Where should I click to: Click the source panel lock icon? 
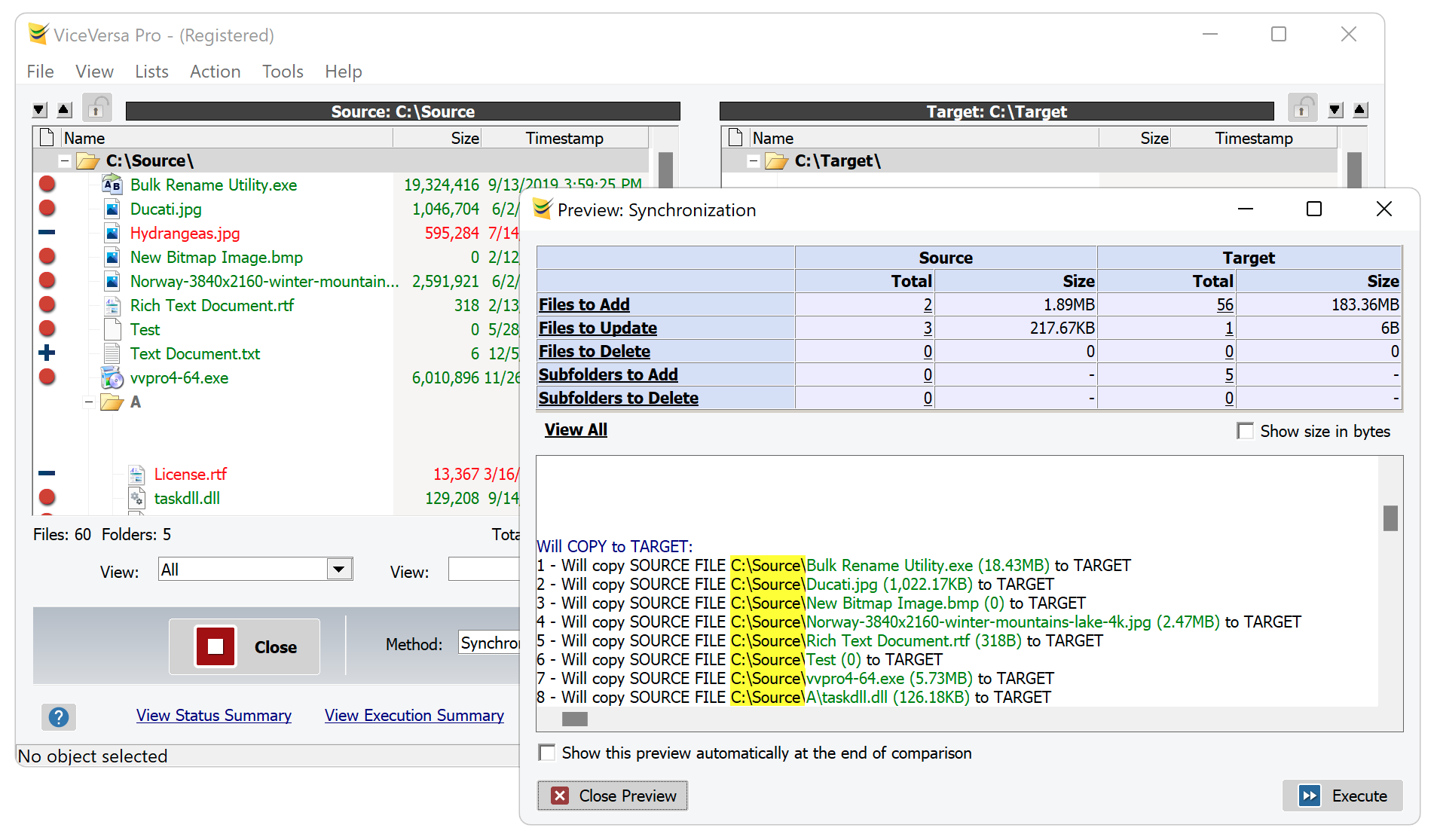click(96, 109)
